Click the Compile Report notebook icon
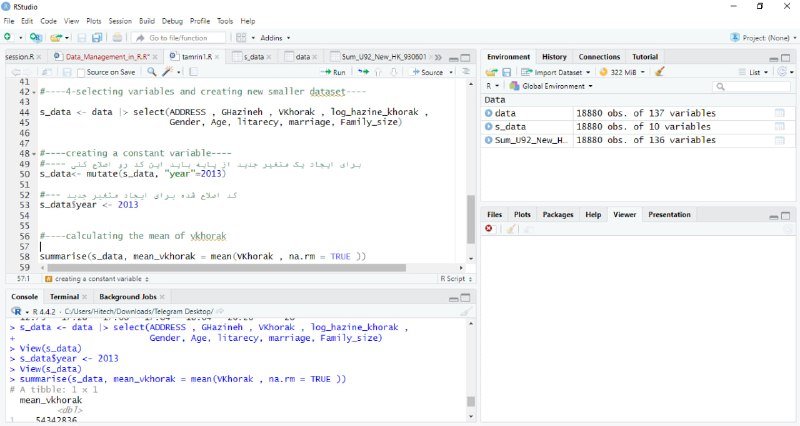Screen dimensions: 800x426 coord(194,72)
